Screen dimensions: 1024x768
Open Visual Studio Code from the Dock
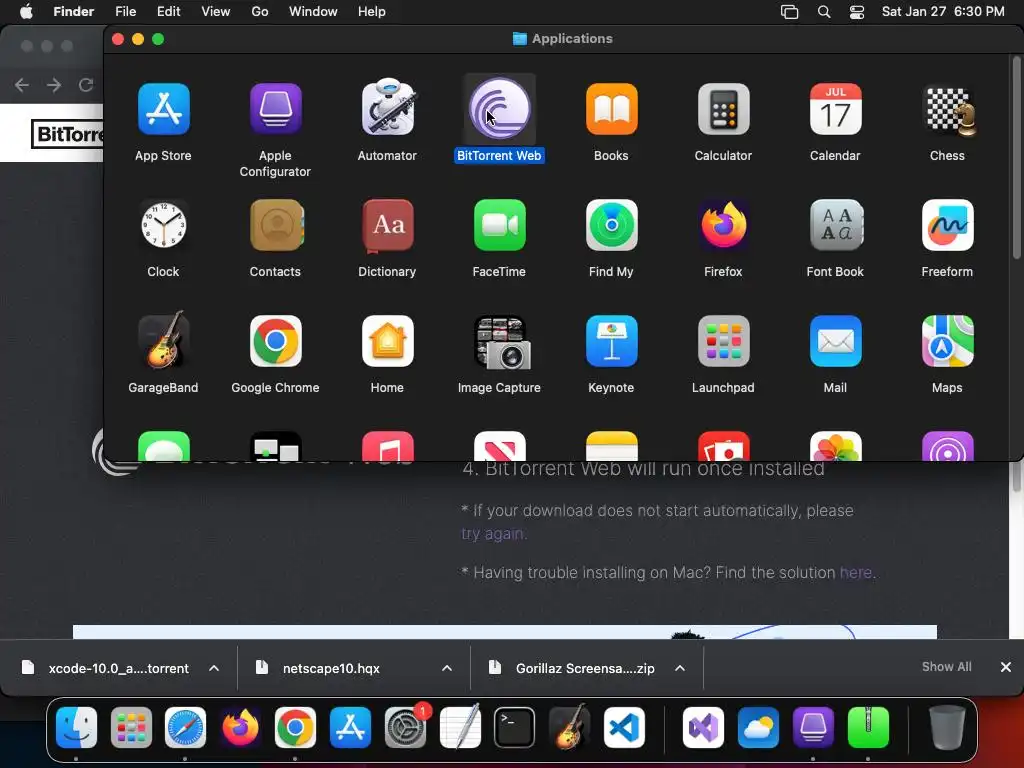click(x=624, y=727)
